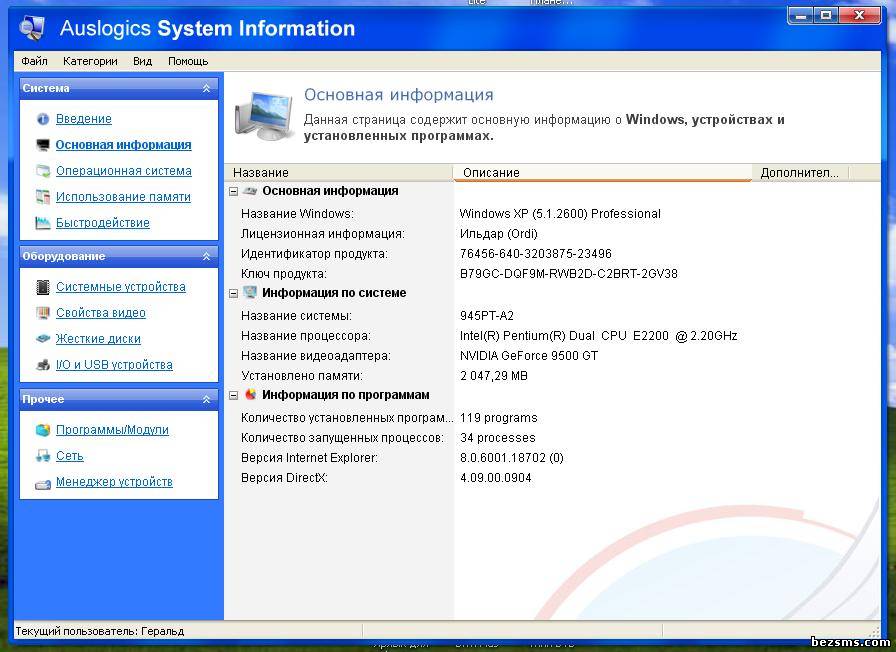The image size is (896, 652).
Task: Collapse the Информация по системе tree group
Action: (x=234, y=294)
